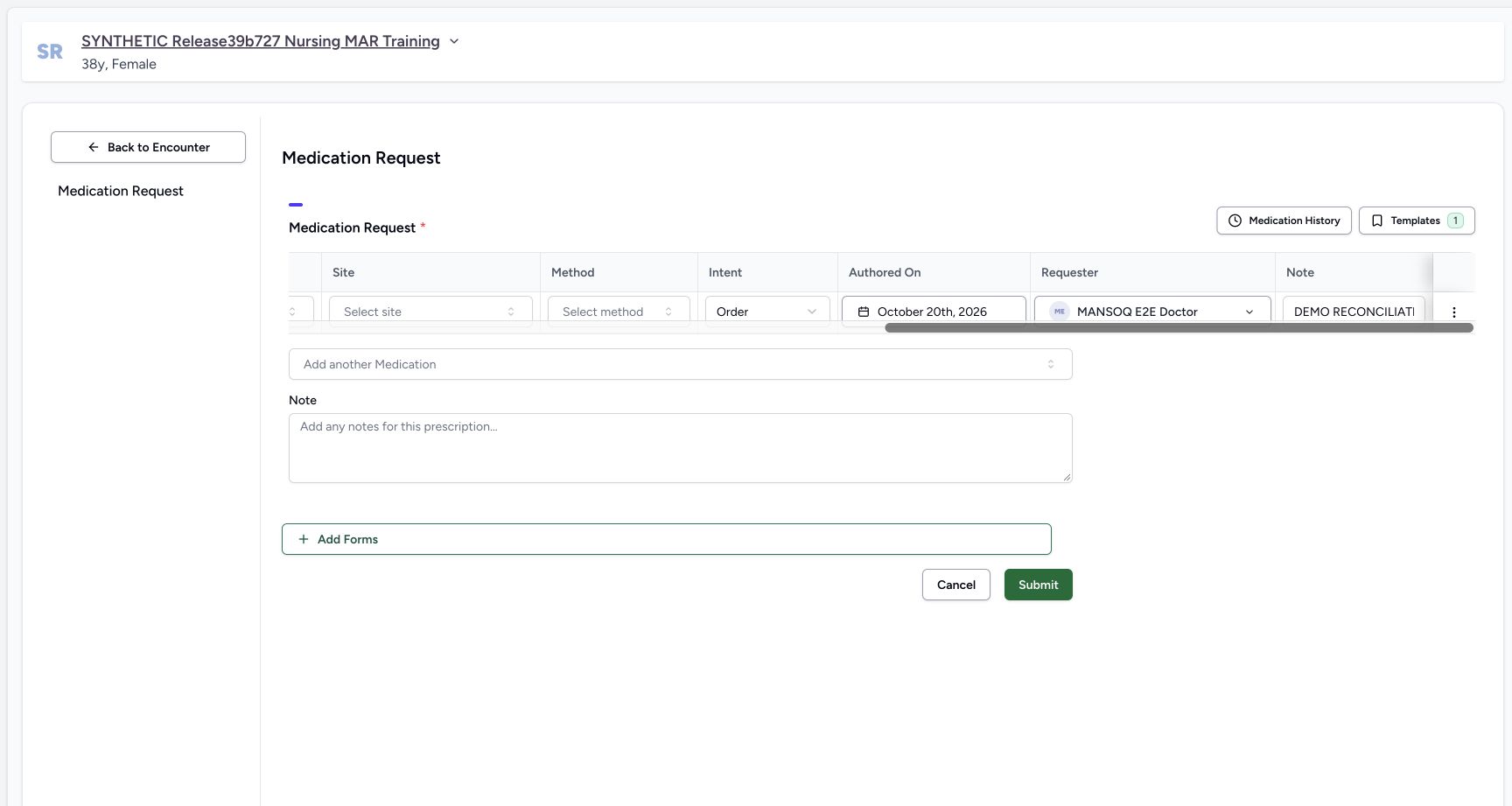Submit the medication request
This screenshot has height=806, width=1512.
tap(1038, 585)
